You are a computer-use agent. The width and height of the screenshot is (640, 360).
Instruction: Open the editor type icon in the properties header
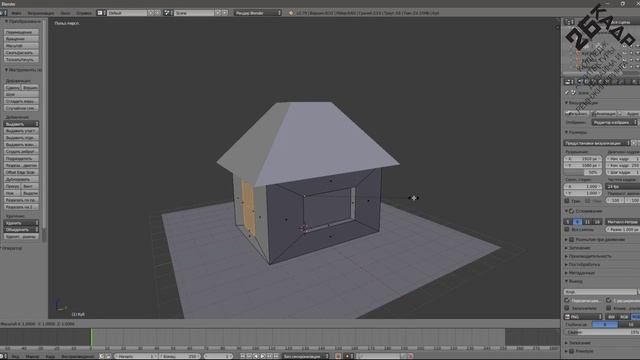(x=569, y=82)
